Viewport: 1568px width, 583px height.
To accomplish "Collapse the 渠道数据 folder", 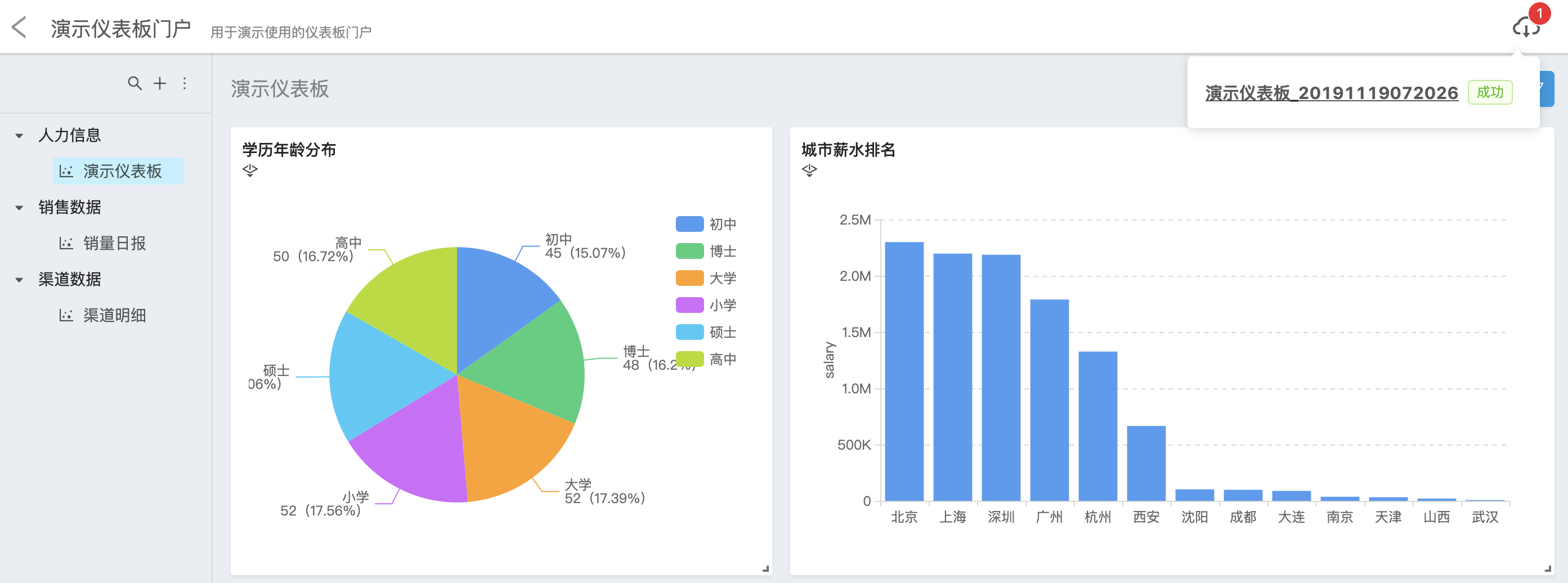I will (x=20, y=280).
